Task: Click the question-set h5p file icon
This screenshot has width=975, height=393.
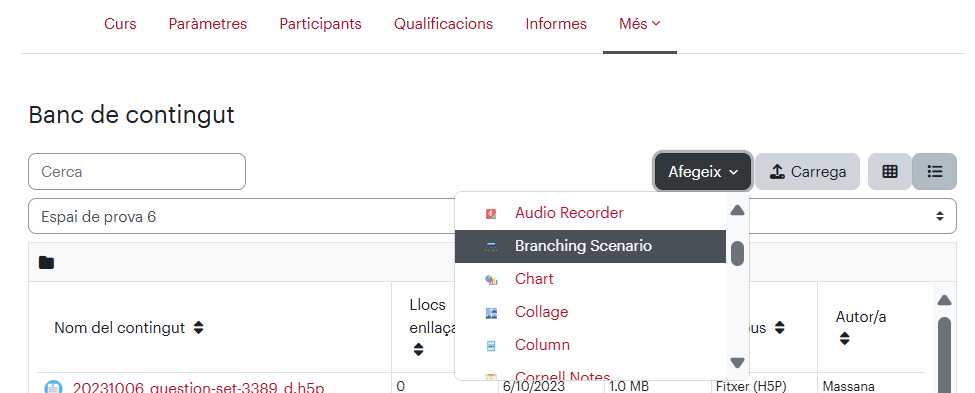Action: 53,387
